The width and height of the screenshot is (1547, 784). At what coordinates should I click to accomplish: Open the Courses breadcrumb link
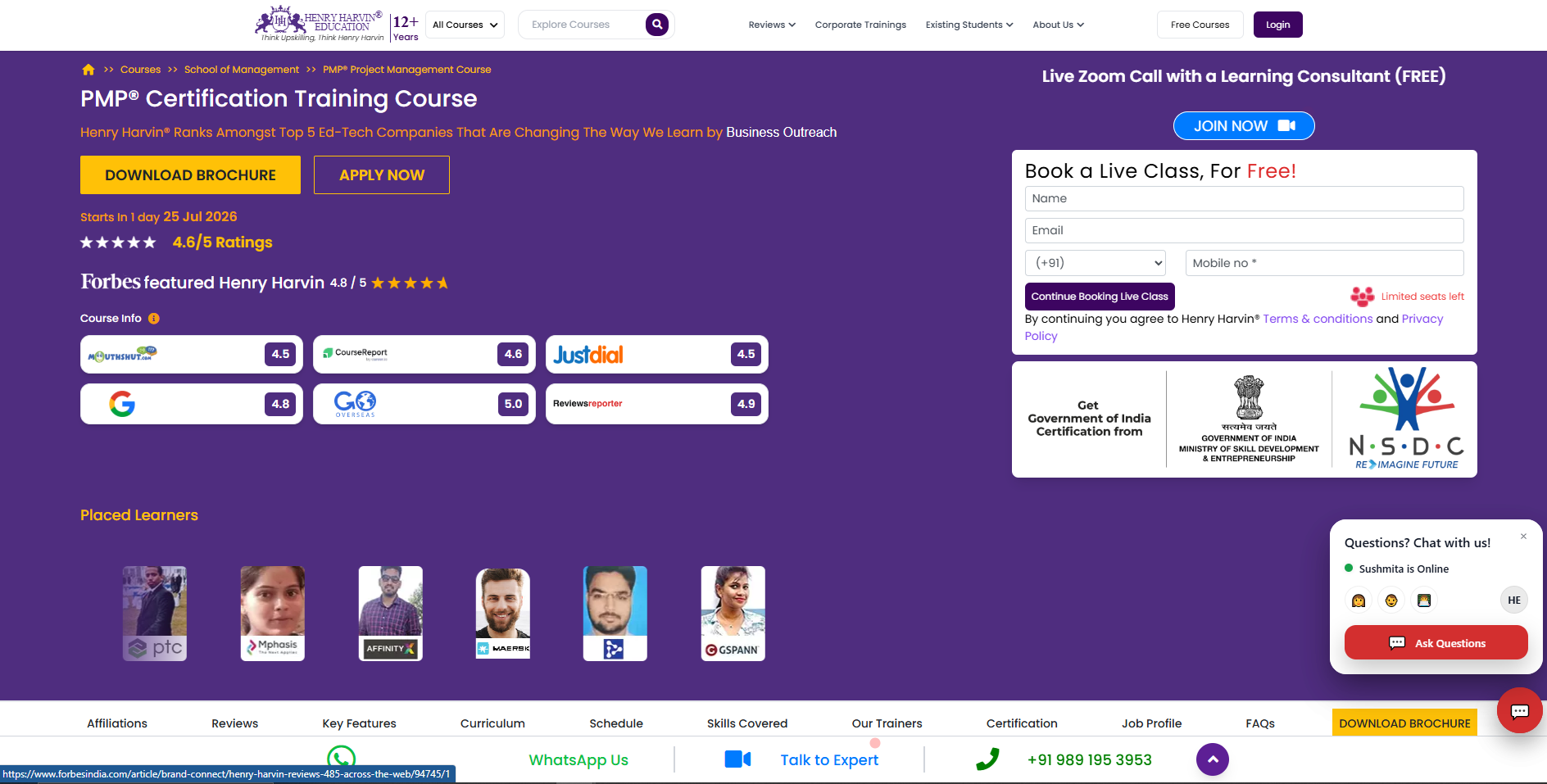pyautogui.click(x=140, y=70)
